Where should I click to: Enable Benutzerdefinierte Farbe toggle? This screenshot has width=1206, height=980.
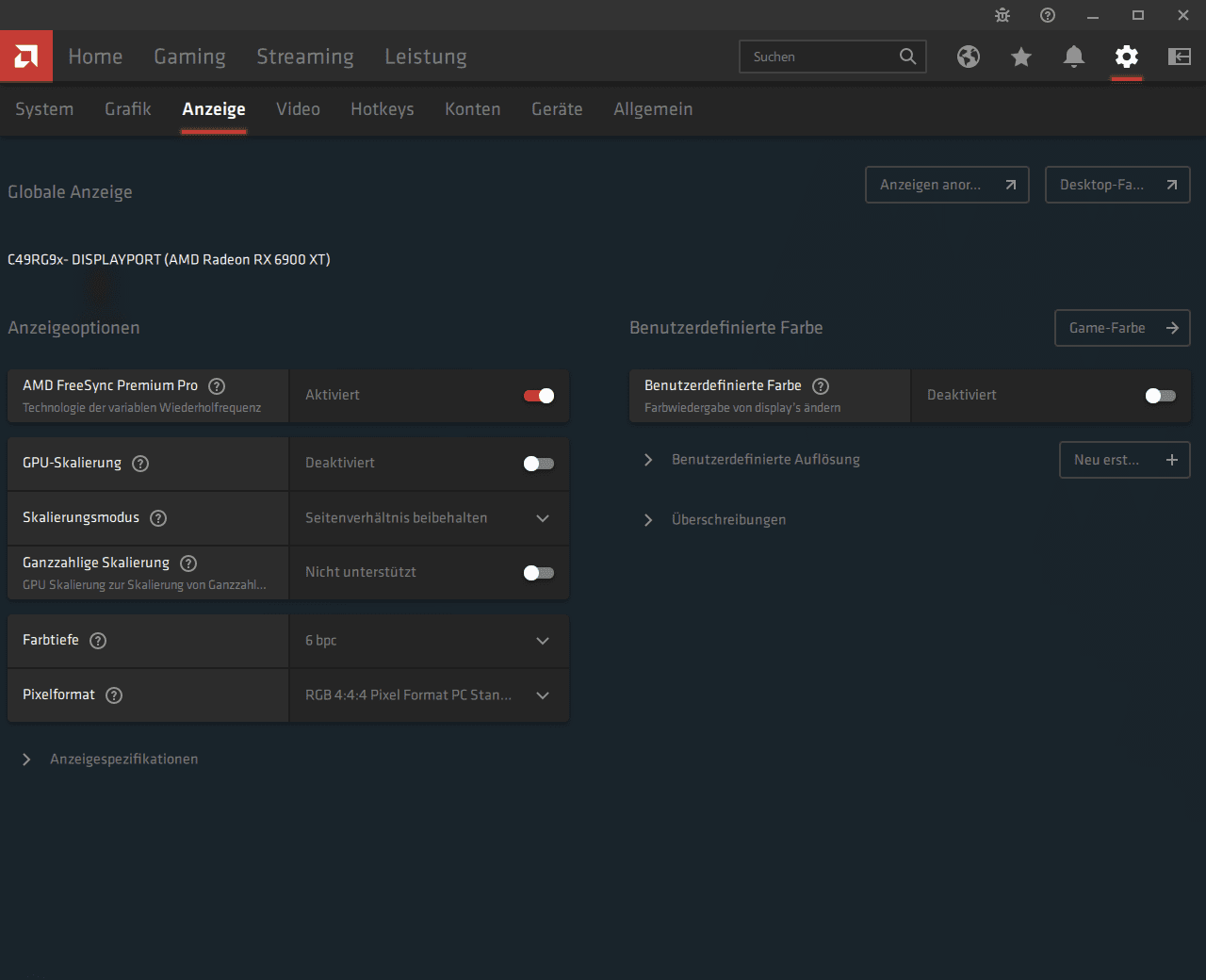click(1161, 396)
